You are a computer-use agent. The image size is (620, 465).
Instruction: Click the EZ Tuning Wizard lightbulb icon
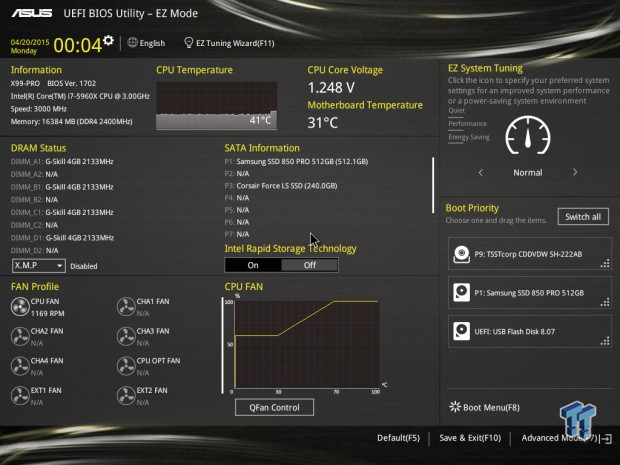tap(189, 43)
